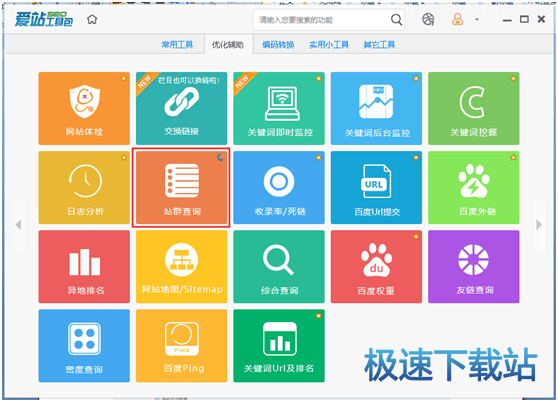
Task: Select the 优化辅助 tab
Action: 228,45
